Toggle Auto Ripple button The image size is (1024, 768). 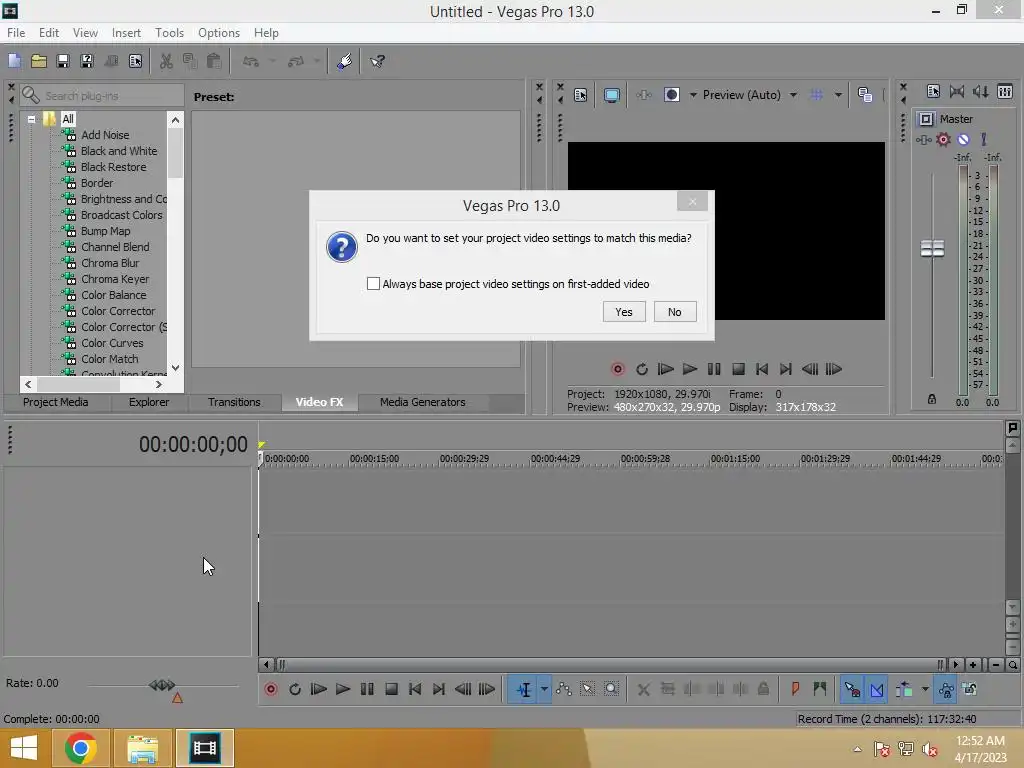click(x=904, y=689)
